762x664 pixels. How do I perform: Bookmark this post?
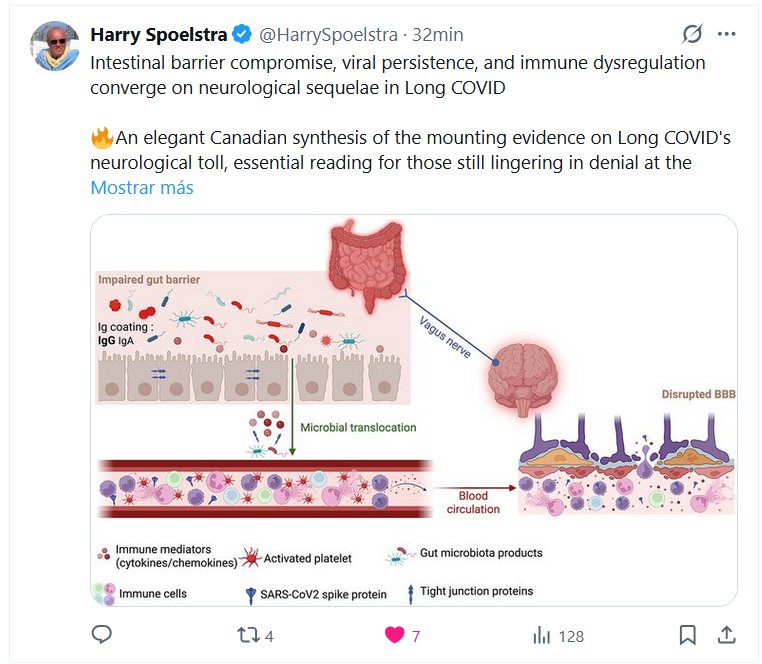(x=688, y=635)
